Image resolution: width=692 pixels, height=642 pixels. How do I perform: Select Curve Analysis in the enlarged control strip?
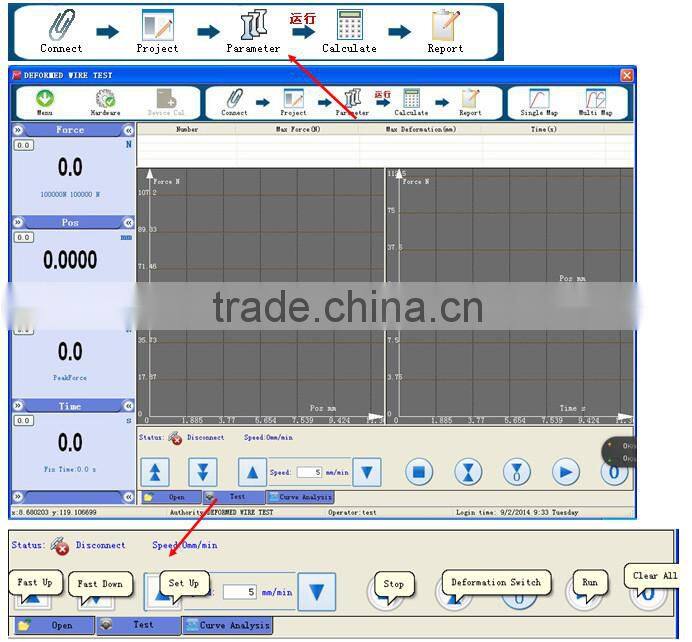227,626
